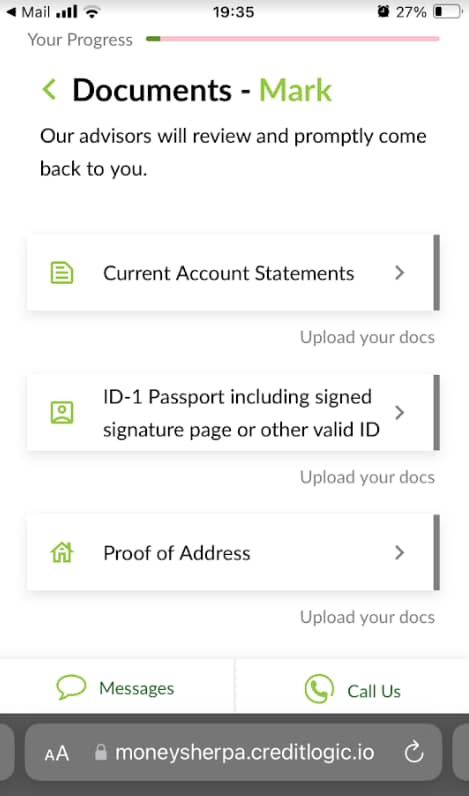Tap the green back chevron beside Documents
This screenshot has width=469, height=796.
(49, 90)
